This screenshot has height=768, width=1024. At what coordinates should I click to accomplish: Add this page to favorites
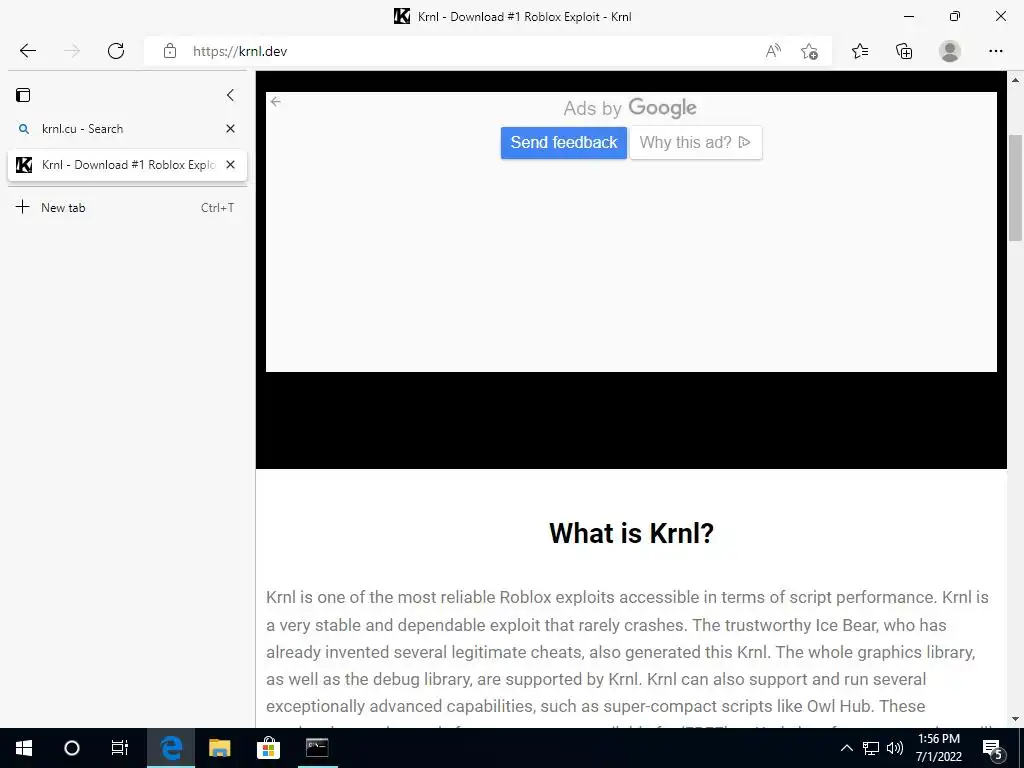[x=809, y=51]
